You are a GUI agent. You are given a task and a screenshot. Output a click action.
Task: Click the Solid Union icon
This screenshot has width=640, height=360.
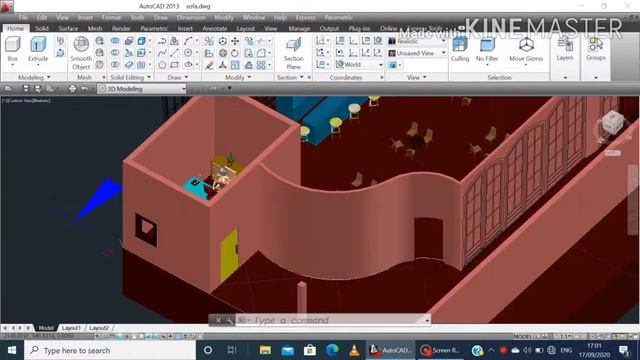(115, 40)
